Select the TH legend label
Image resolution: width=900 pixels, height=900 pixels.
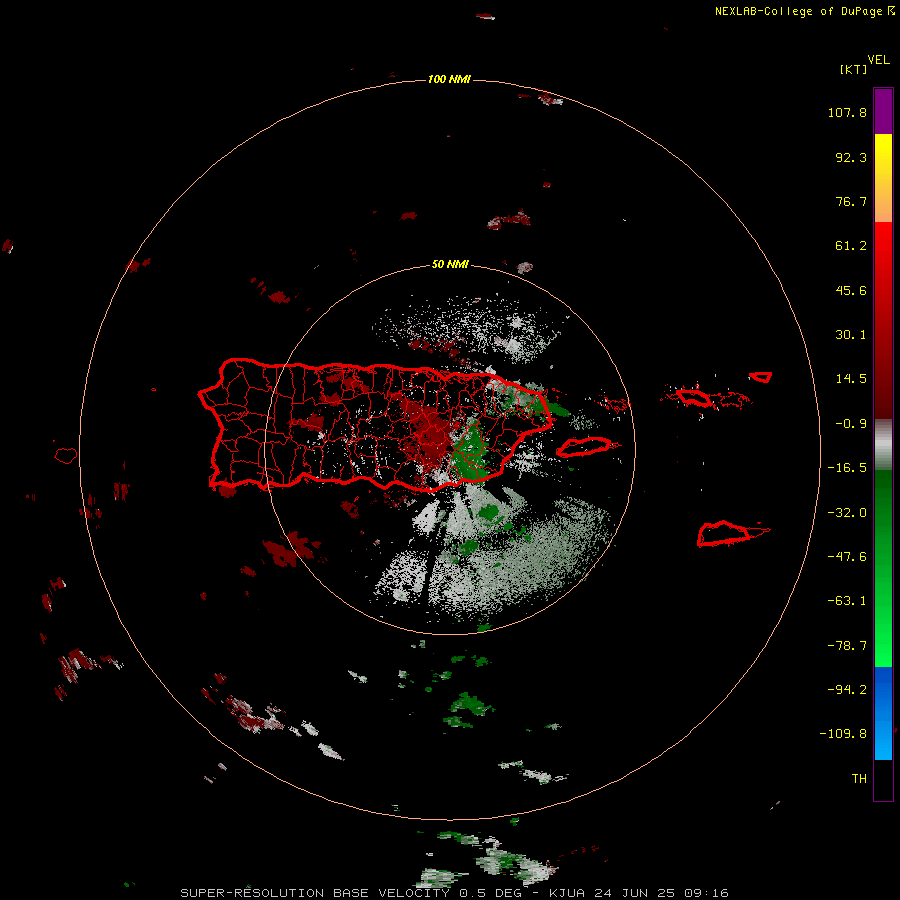[859, 778]
